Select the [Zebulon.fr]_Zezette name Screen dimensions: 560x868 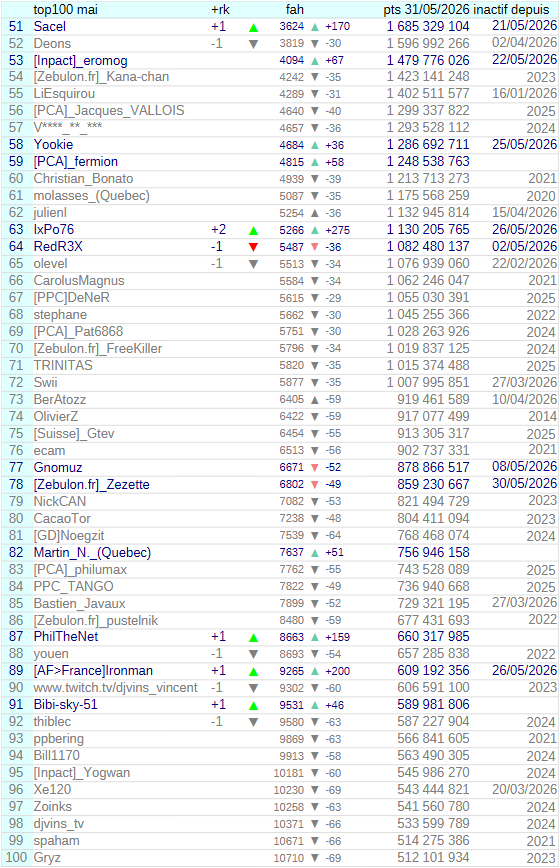91,485
